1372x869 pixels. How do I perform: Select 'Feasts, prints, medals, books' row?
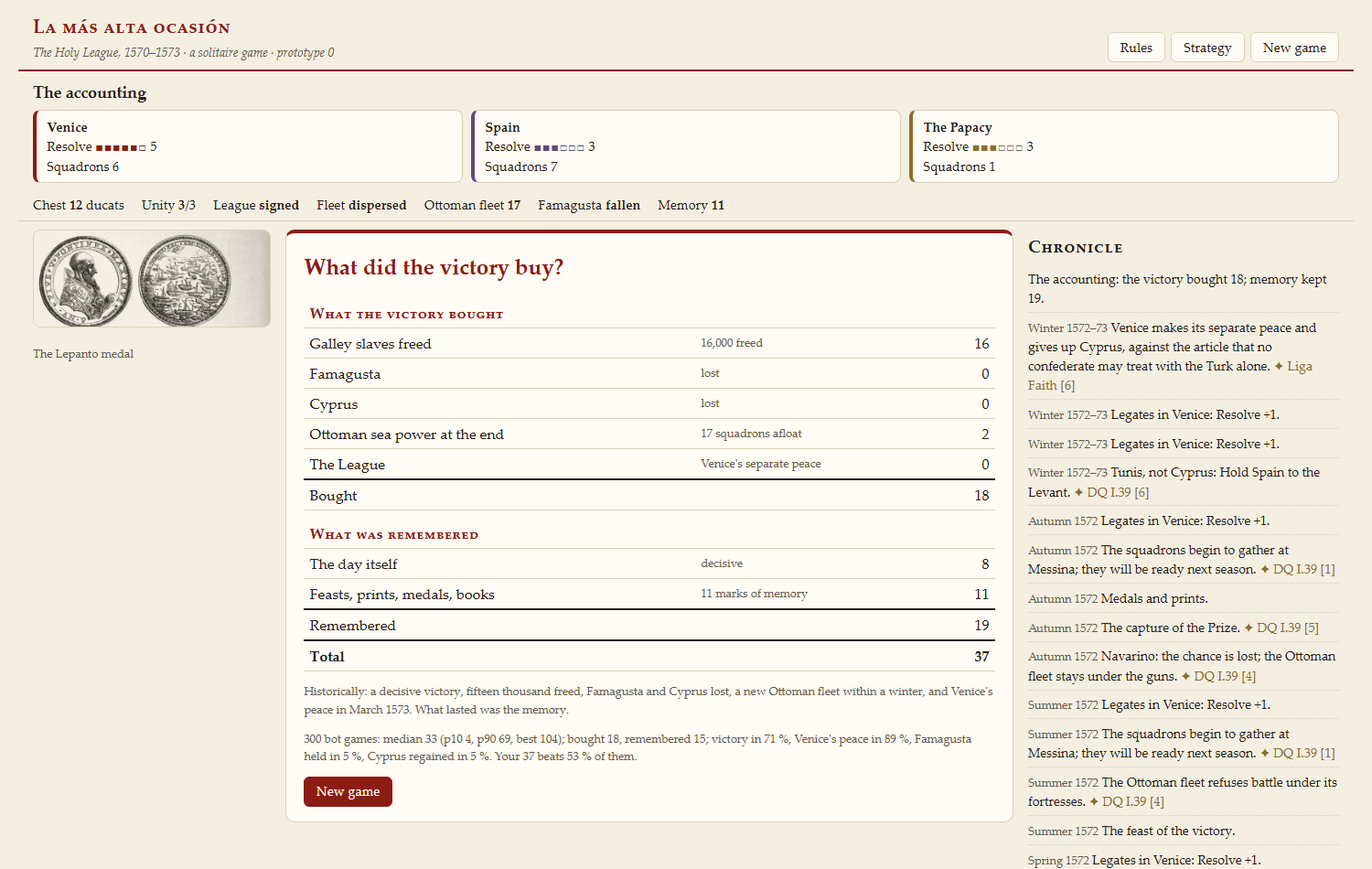coord(649,594)
